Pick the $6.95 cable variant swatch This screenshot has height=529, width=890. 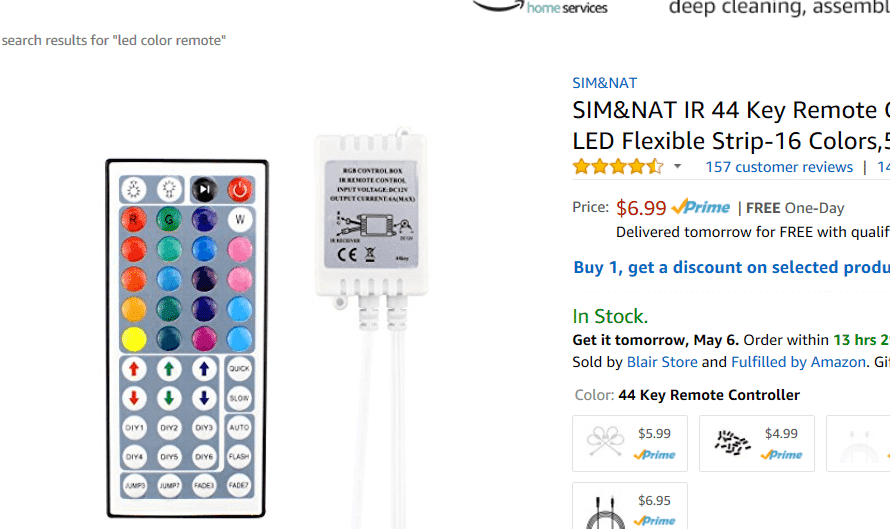(629, 508)
